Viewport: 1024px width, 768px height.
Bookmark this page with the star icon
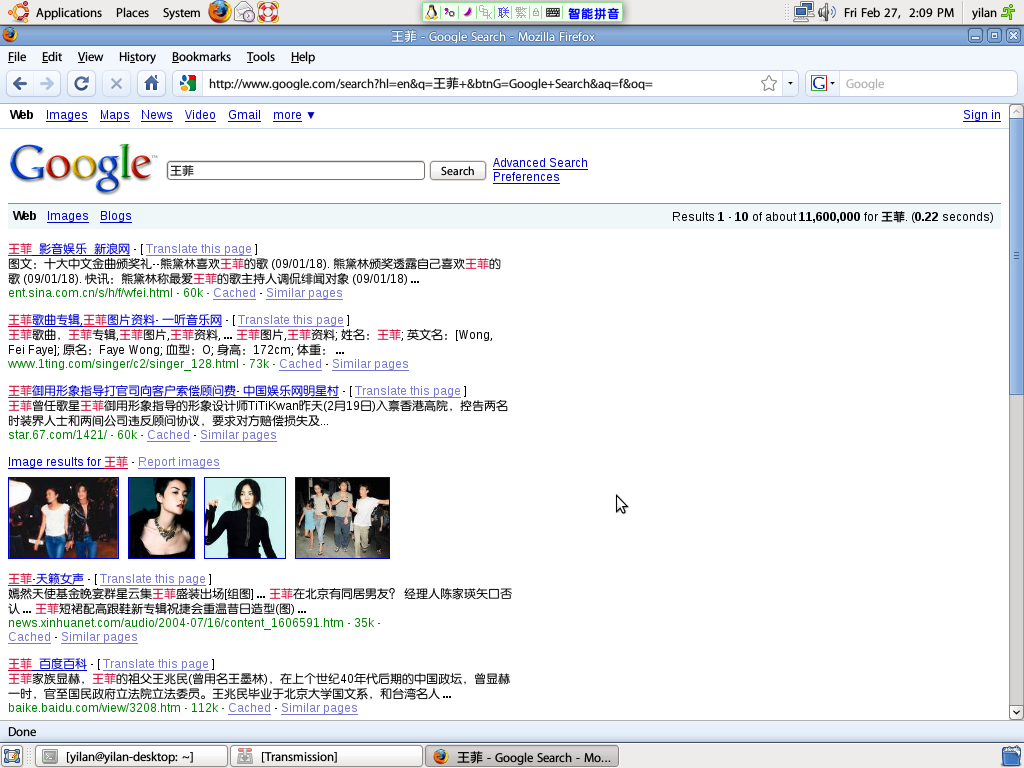pyautogui.click(x=769, y=84)
